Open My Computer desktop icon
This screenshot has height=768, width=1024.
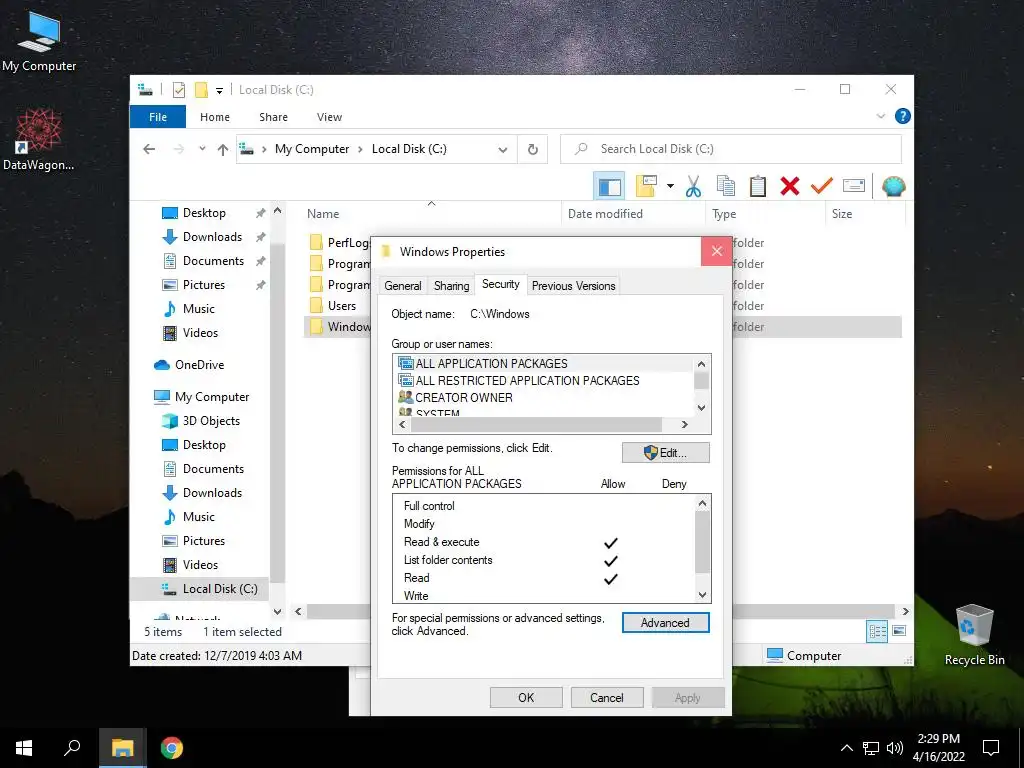click(39, 42)
